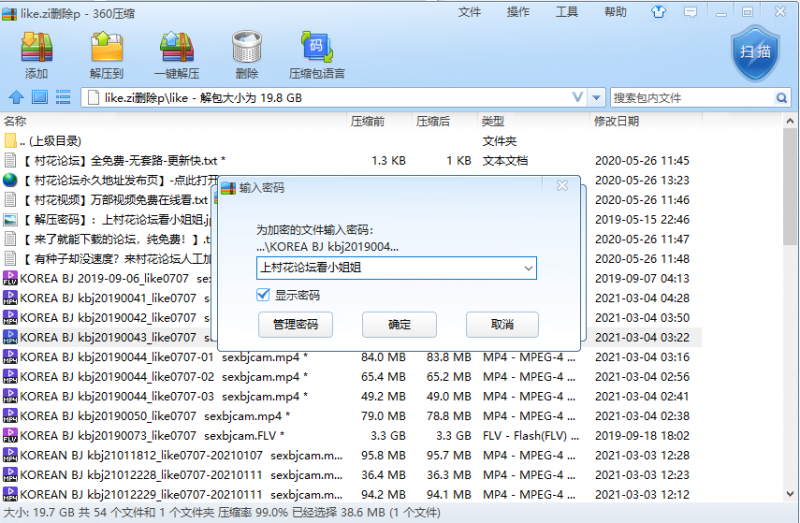Click 取消 to cancel password entry

pyautogui.click(x=501, y=325)
